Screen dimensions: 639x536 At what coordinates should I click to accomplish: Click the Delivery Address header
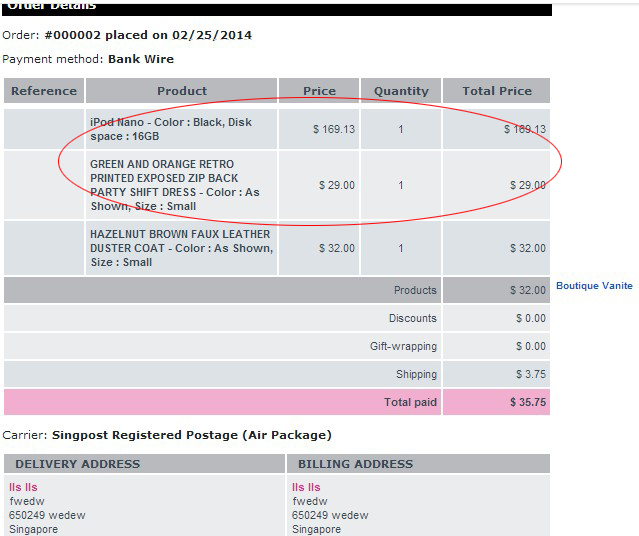tap(78, 464)
